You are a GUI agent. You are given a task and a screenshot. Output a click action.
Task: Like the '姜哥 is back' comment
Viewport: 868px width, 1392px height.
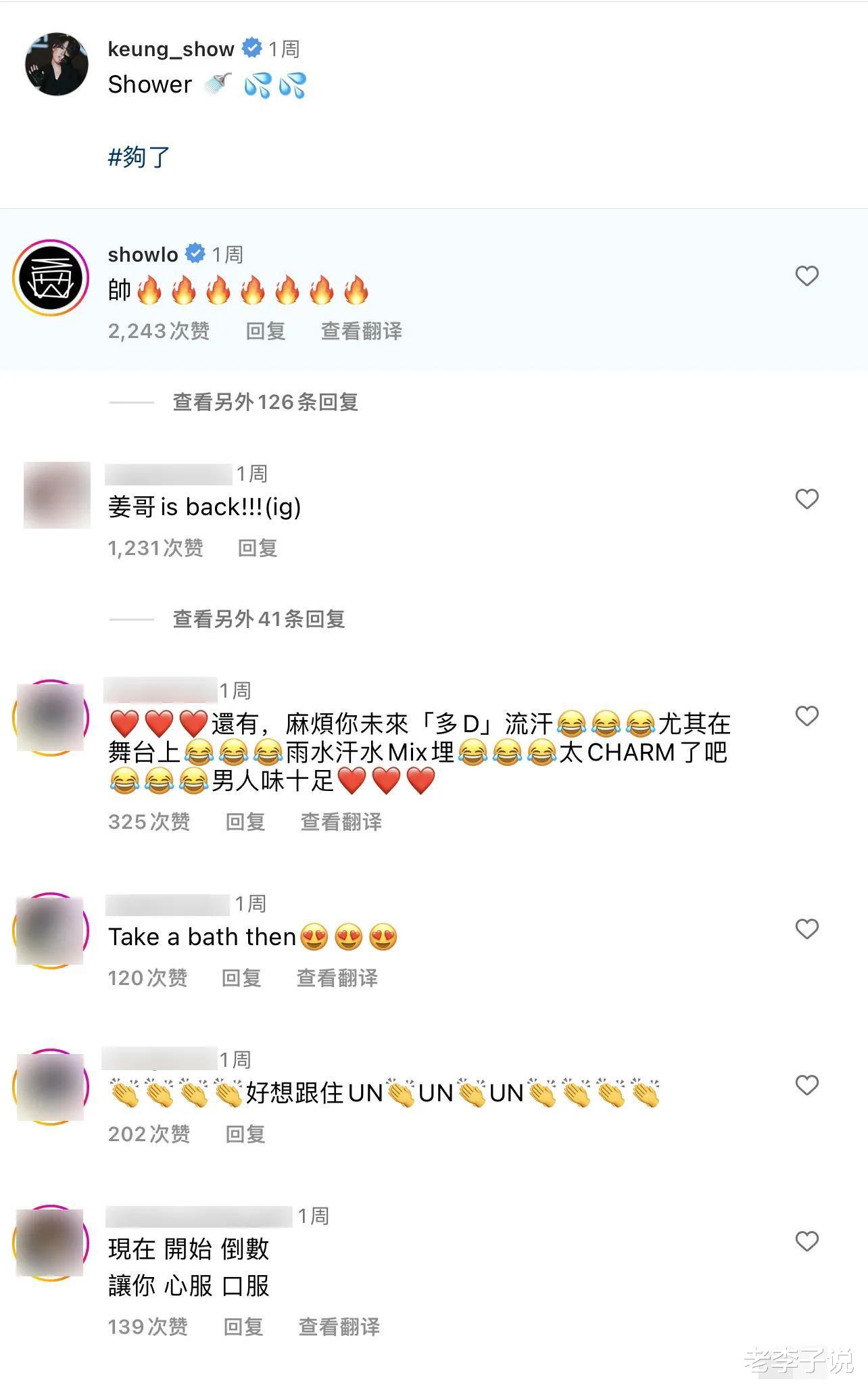coord(806,499)
